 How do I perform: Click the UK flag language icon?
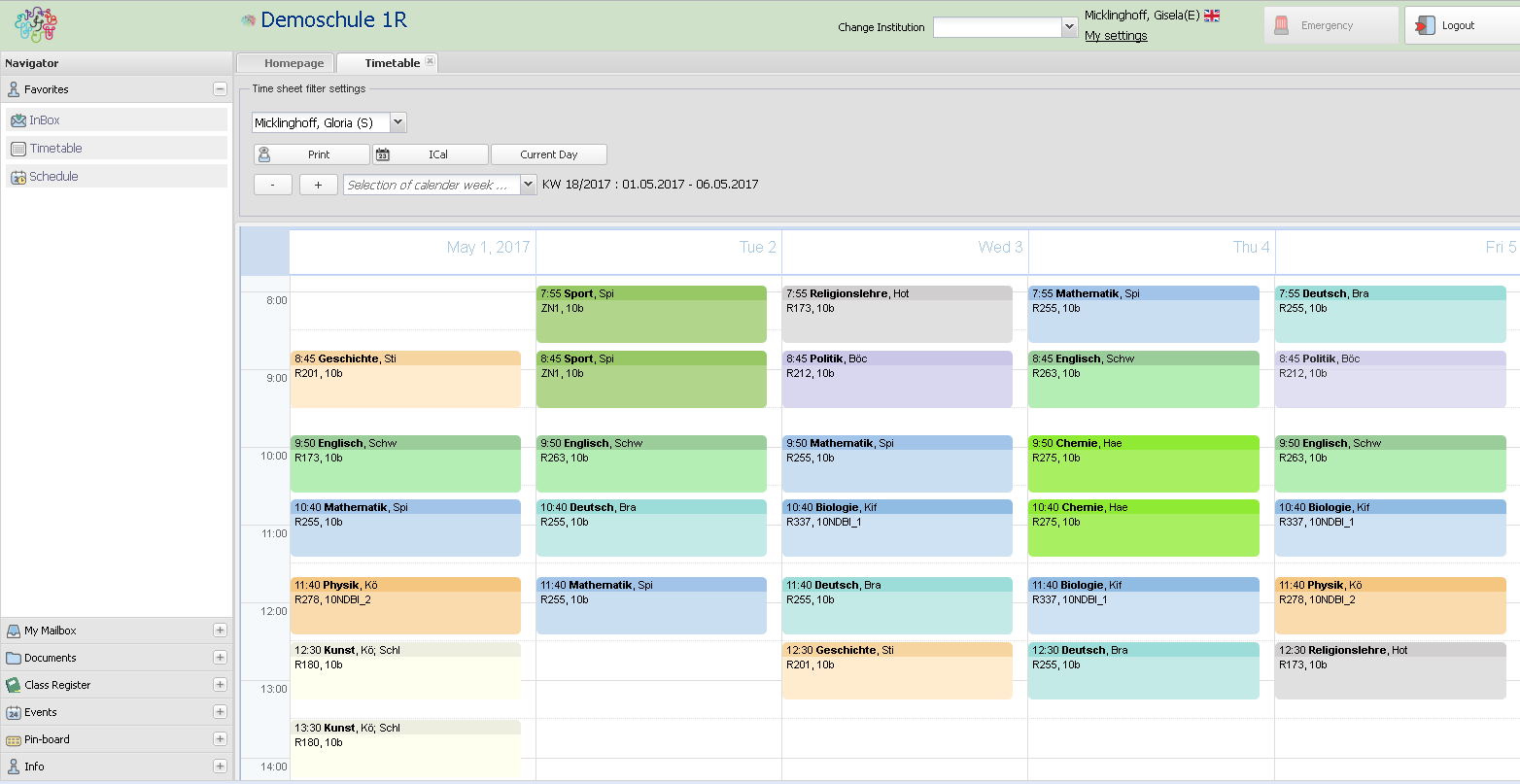tap(1211, 16)
